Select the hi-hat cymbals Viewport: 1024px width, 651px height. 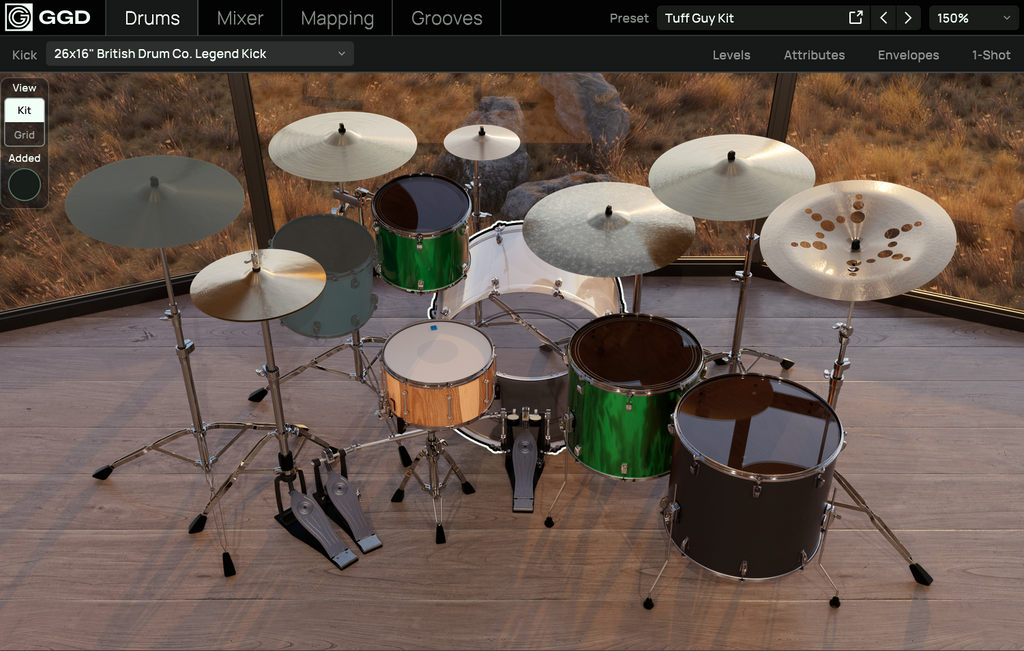point(258,284)
